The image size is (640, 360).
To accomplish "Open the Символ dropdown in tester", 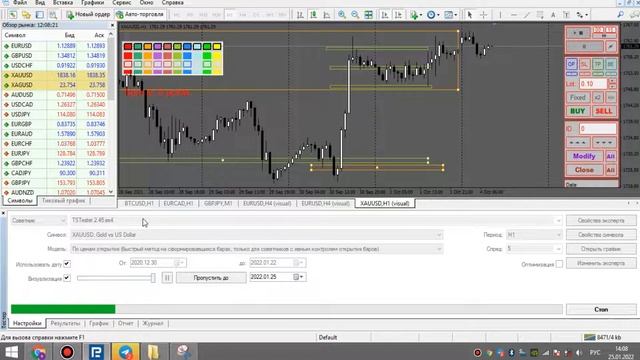I will point(257,235).
